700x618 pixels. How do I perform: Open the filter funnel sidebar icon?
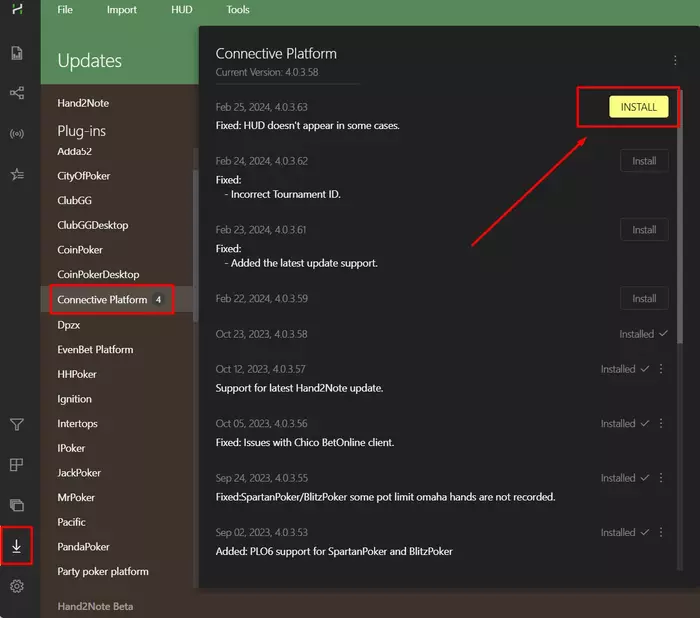tap(17, 424)
